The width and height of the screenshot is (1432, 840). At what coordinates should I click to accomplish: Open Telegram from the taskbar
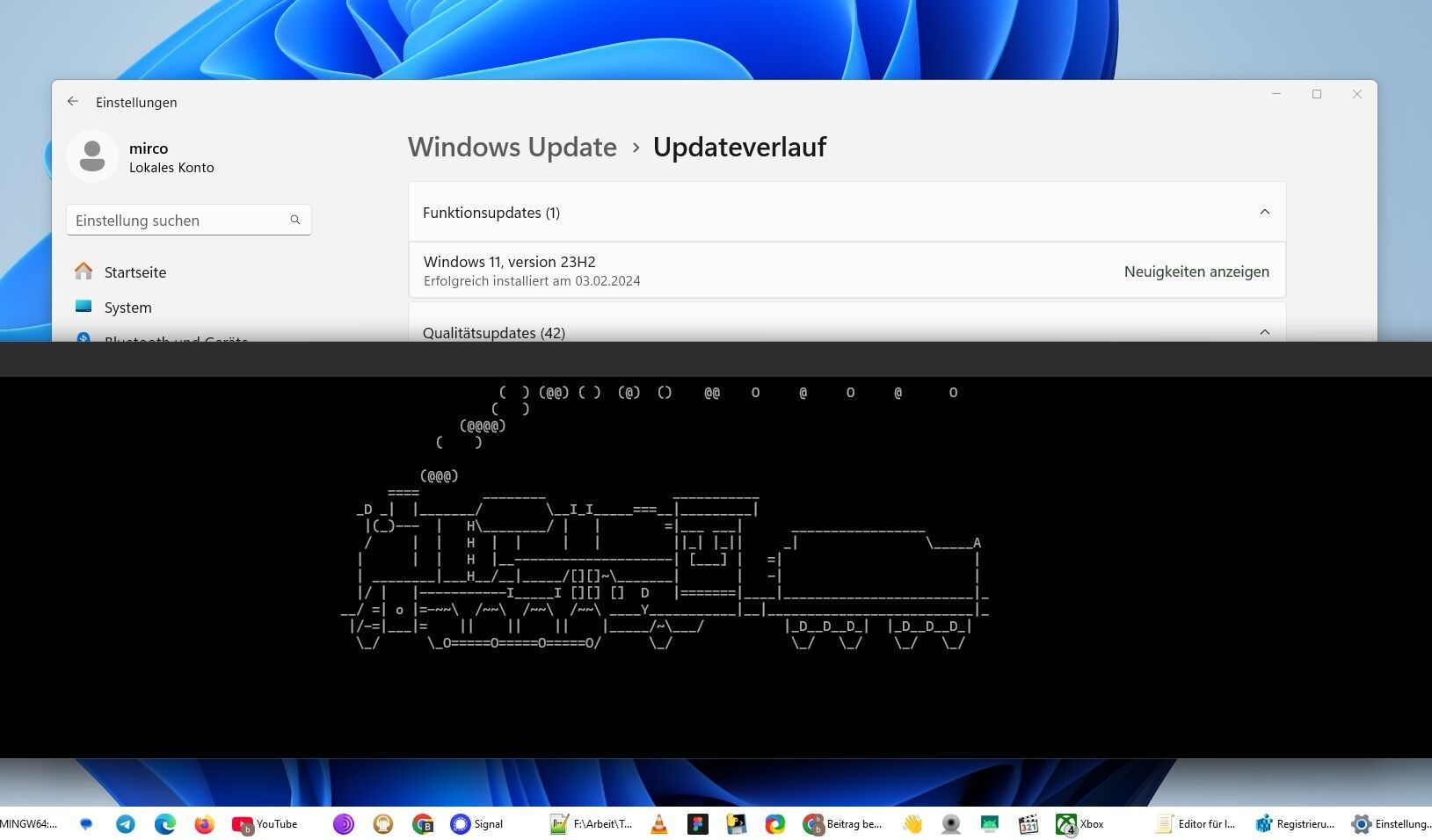click(x=126, y=824)
